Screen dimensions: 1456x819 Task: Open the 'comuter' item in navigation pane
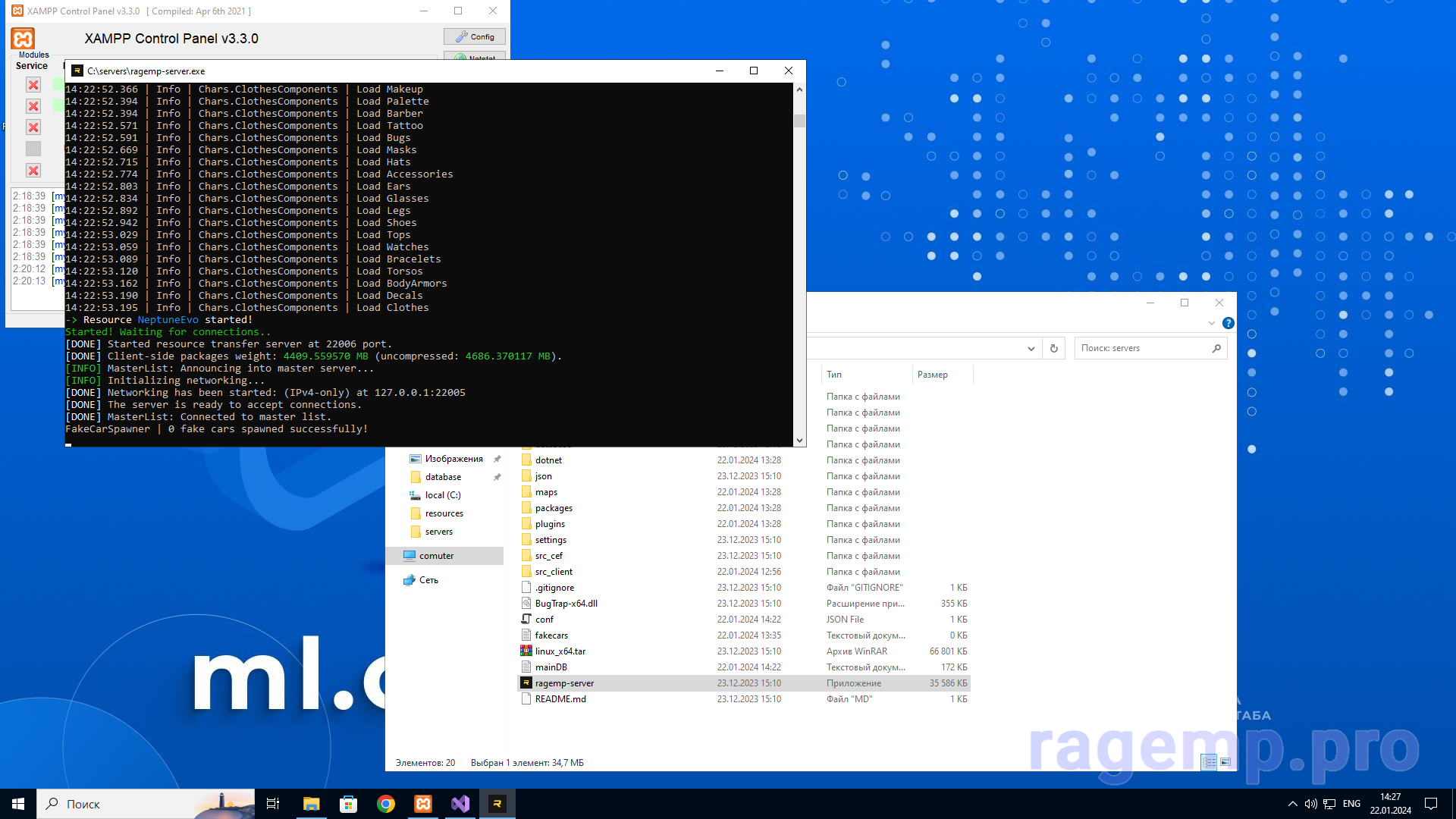pos(436,556)
